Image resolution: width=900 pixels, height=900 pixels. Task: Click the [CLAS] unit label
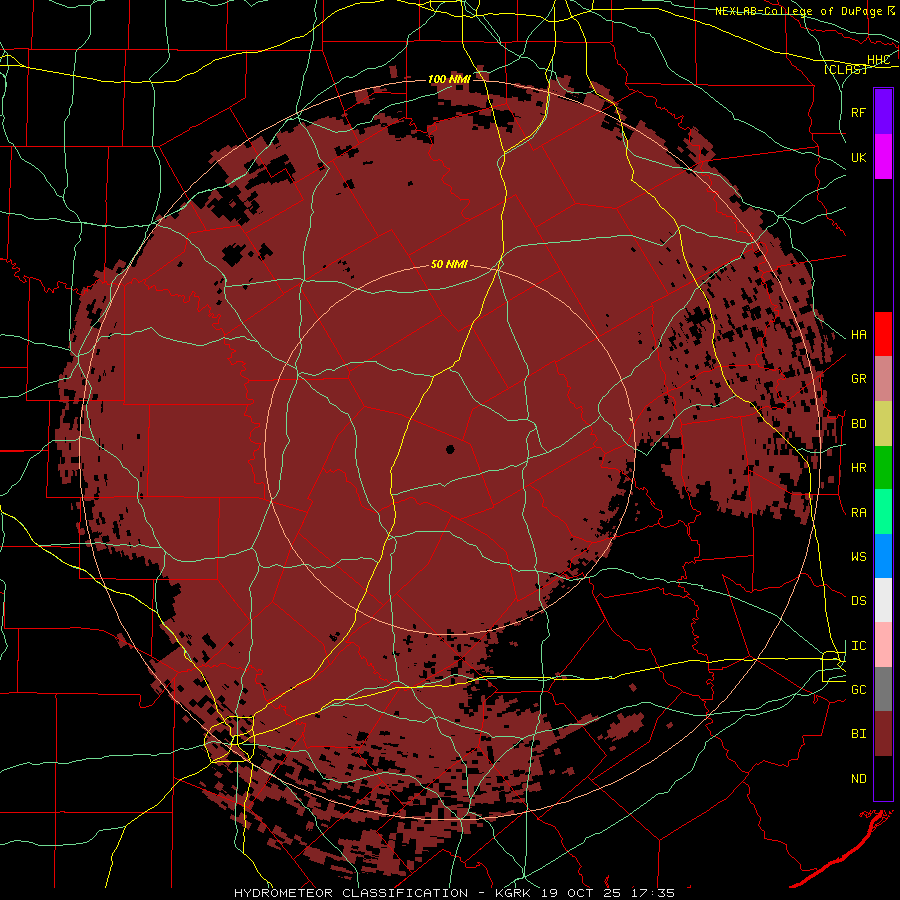[x=845, y=69]
